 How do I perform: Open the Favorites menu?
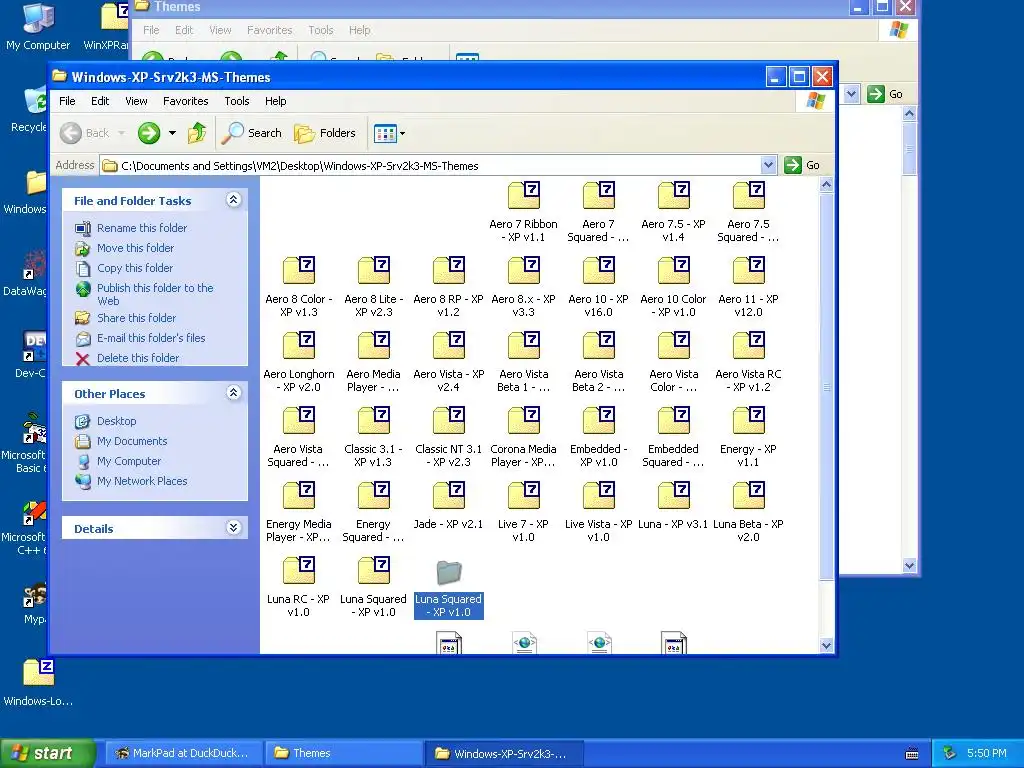[185, 101]
